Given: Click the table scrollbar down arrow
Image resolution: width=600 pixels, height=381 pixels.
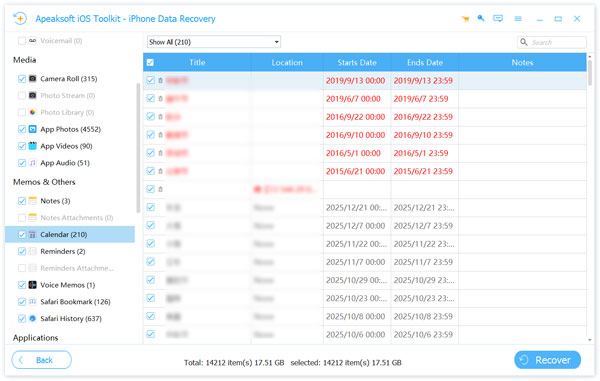Looking at the screenshot, I should [590, 340].
